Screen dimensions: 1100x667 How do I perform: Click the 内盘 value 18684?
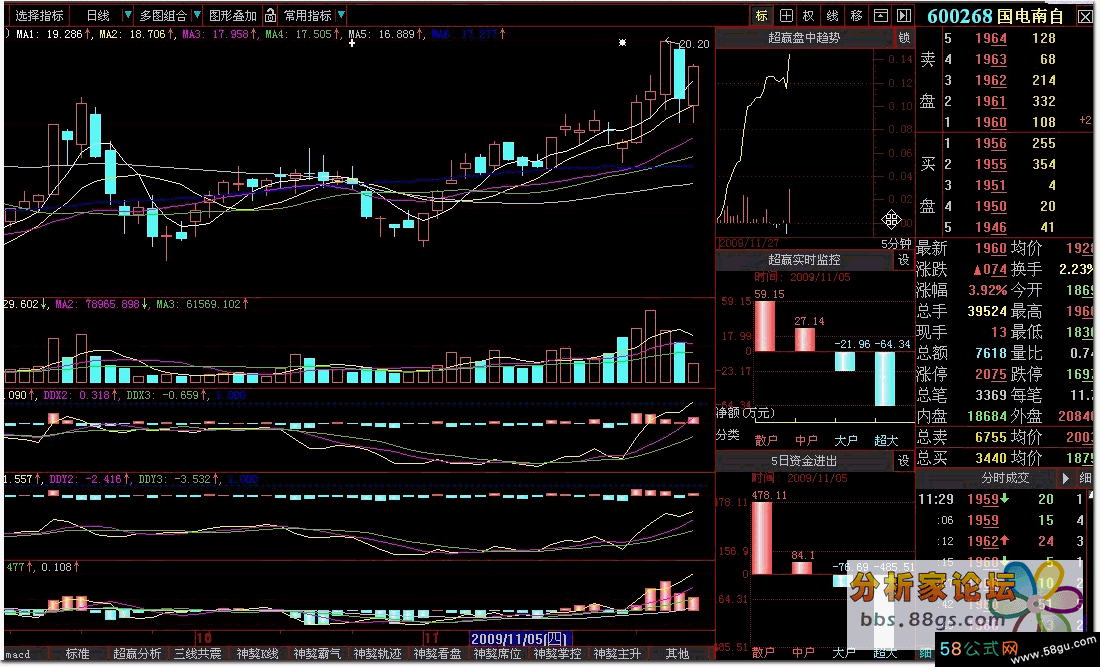click(987, 416)
